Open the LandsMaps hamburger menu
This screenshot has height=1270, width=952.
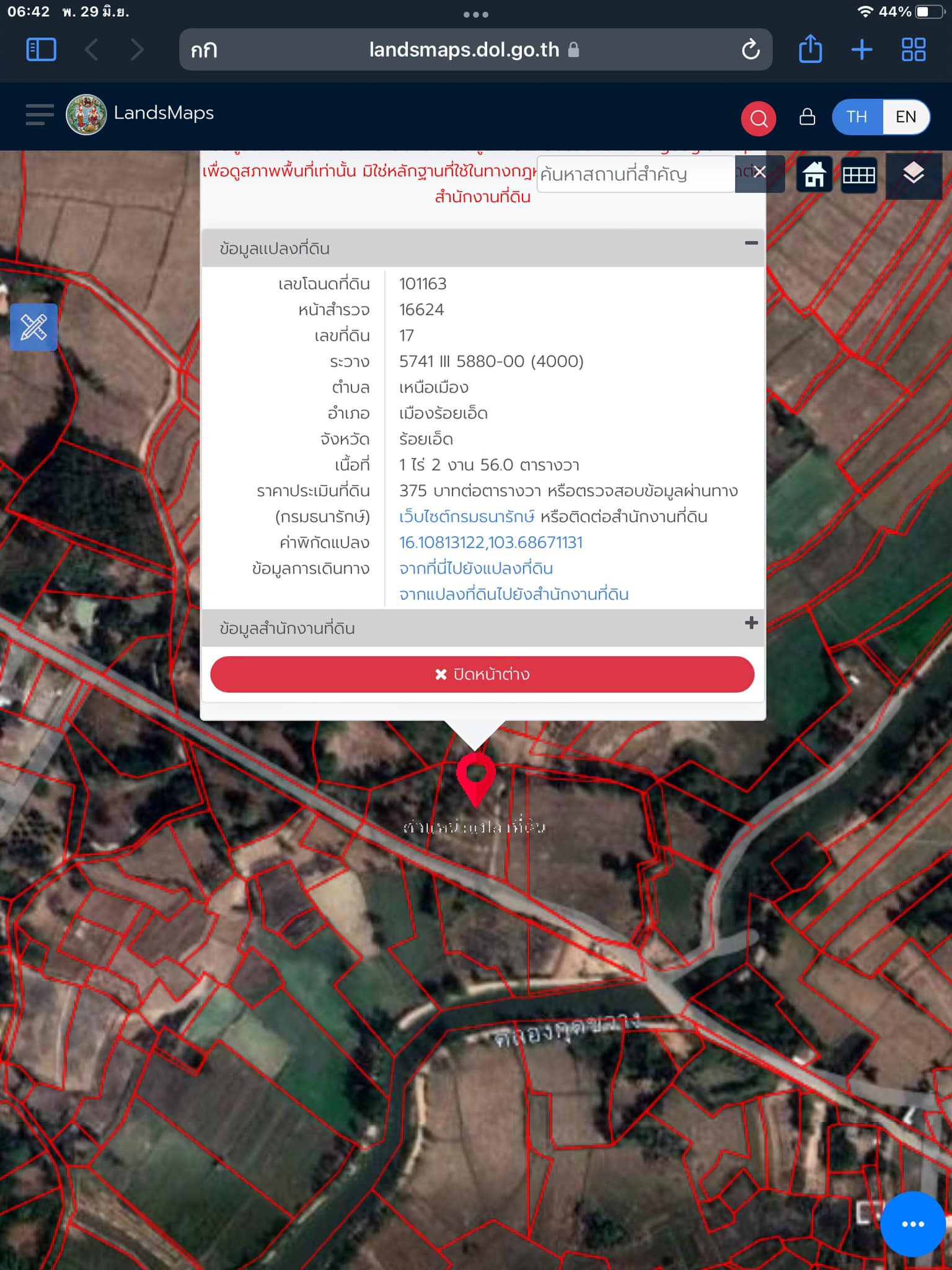(x=40, y=115)
